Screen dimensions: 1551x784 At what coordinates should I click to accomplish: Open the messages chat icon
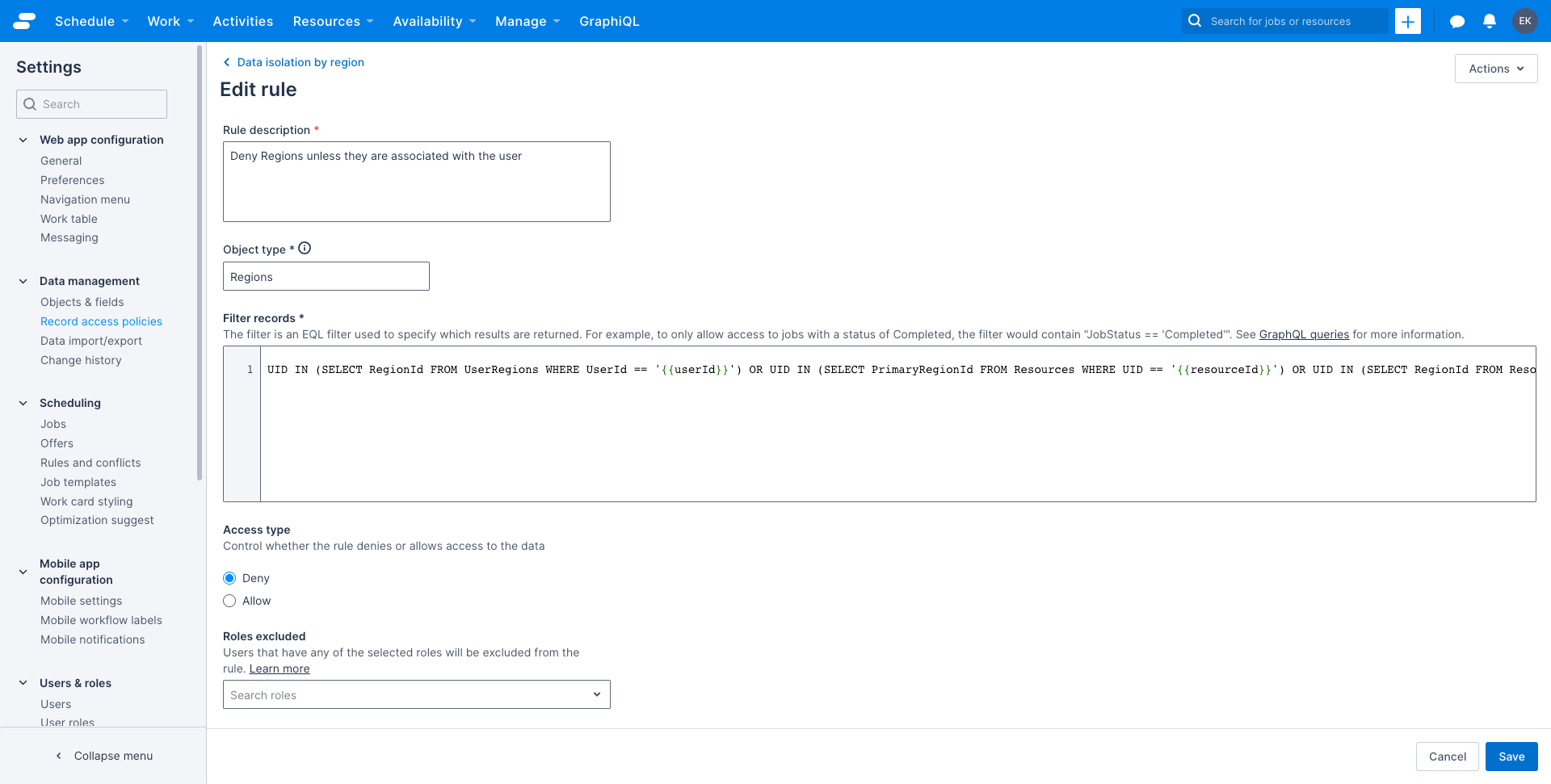click(1456, 21)
